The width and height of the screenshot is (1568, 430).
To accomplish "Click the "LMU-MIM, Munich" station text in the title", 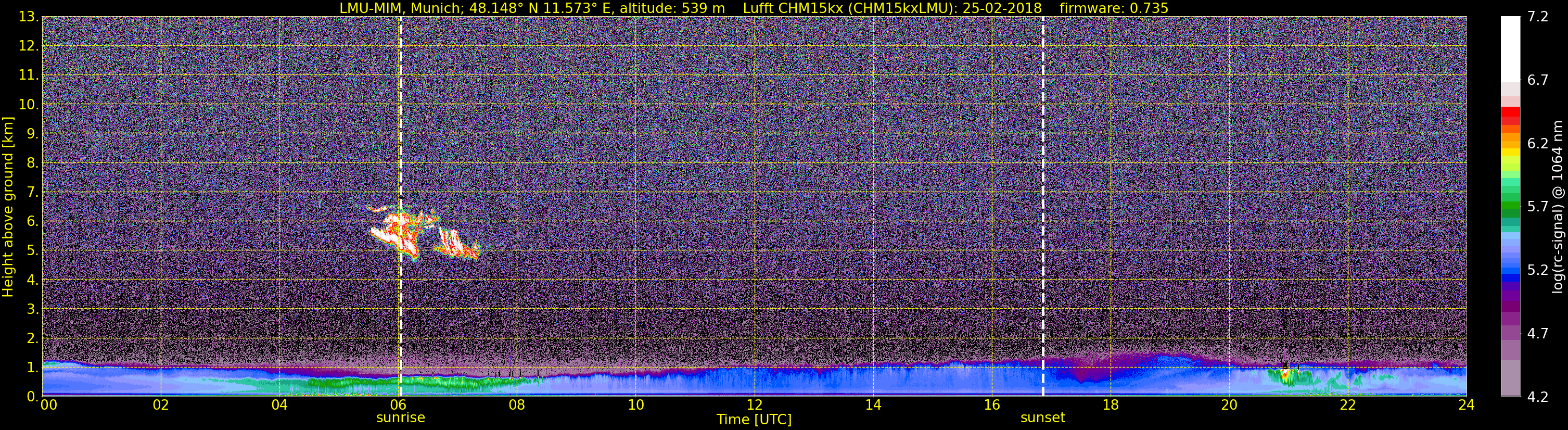I will click(401, 8).
